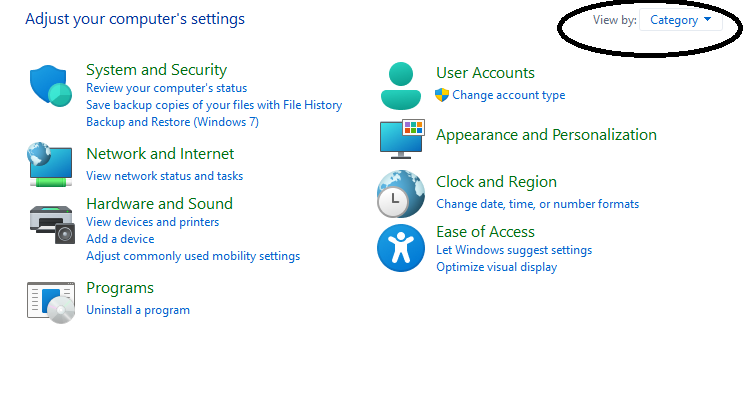Open Backup and Restore (Windows 7)
The width and height of the screenshot is (744, 399).
tap(172, 122)
